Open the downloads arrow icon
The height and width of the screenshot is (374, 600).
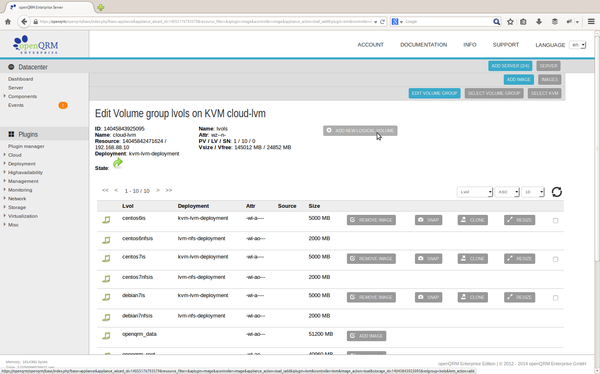coord(539,22)
